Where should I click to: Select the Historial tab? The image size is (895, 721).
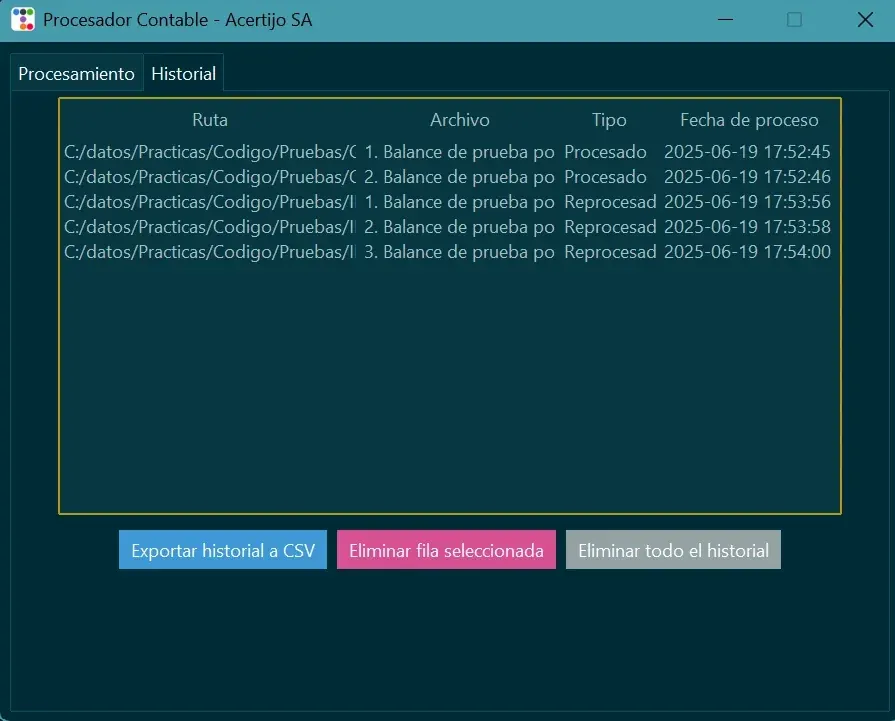click(x=183, y=74)
